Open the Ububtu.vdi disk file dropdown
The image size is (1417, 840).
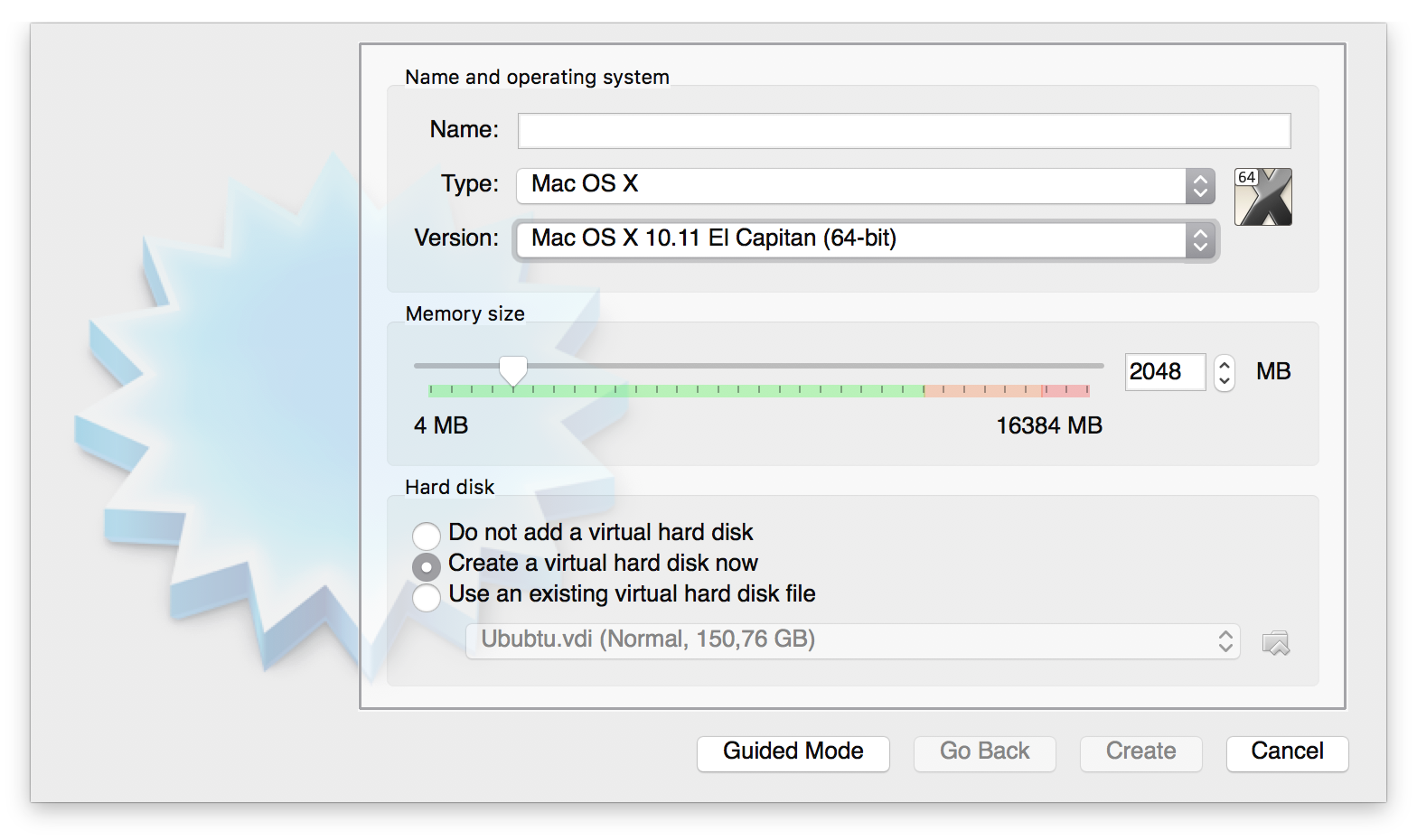pyautogui.click(x=849, y=640)
